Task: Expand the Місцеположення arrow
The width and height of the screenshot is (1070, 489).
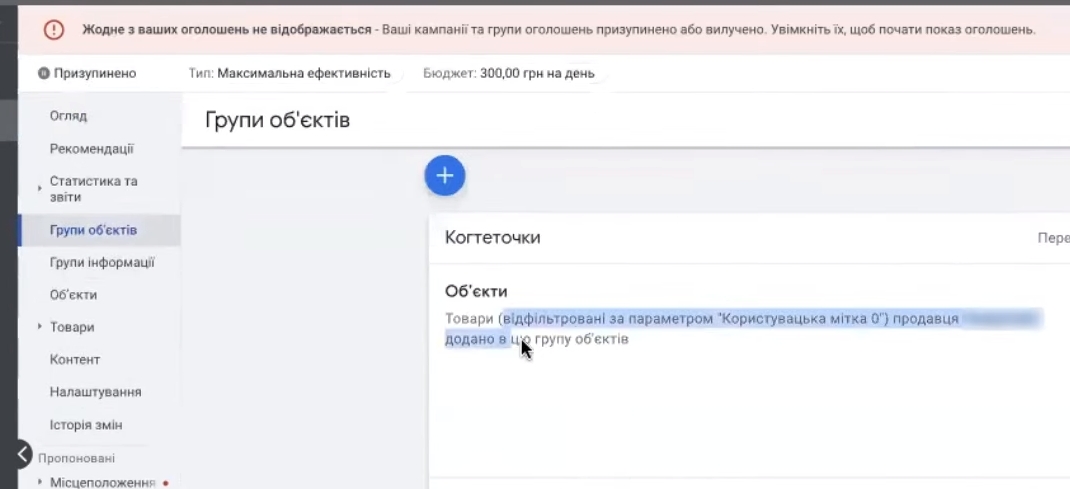Action: tap(40, 483)
